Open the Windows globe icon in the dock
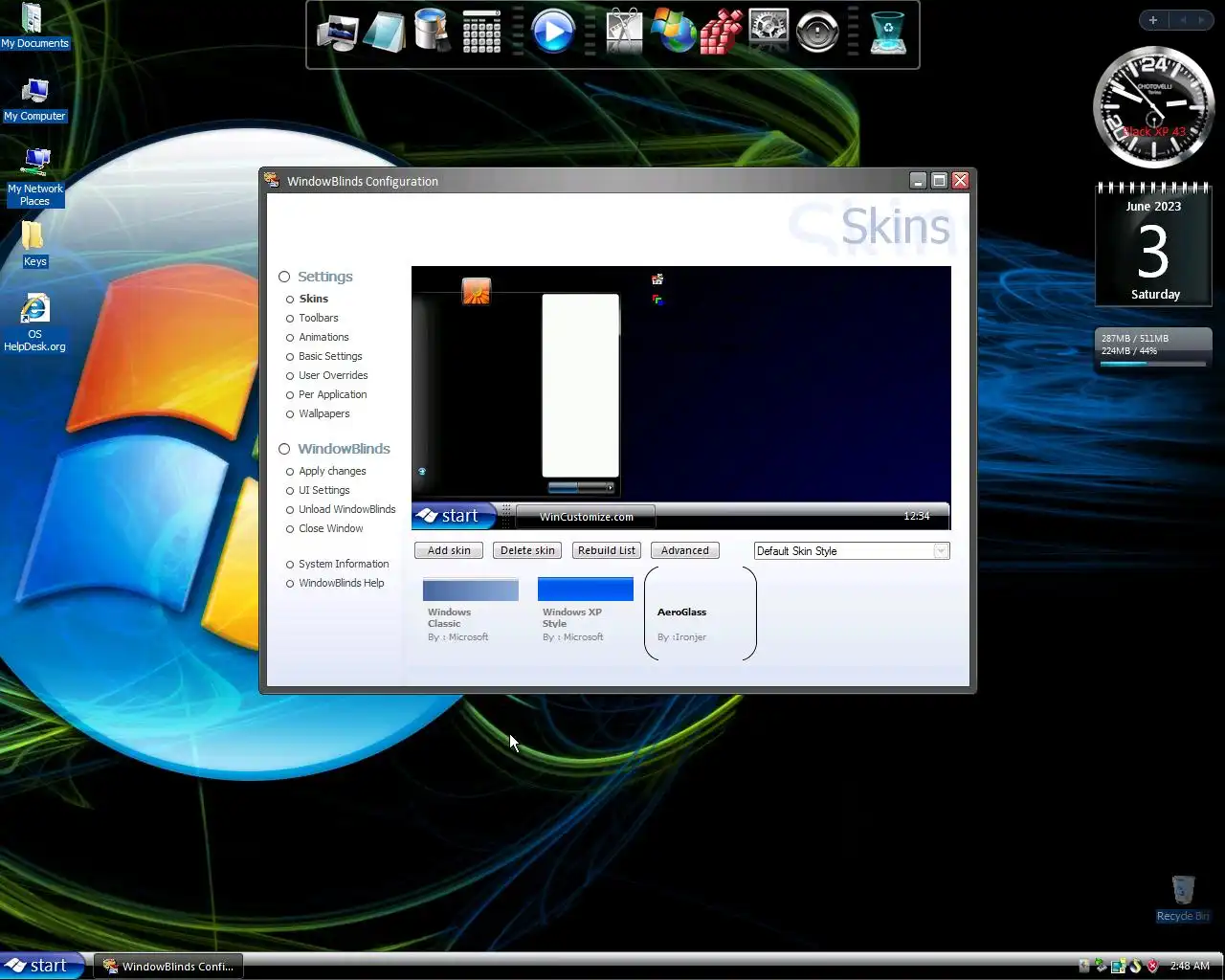The height and width of the screenshot is (980, 1225). 673,32
